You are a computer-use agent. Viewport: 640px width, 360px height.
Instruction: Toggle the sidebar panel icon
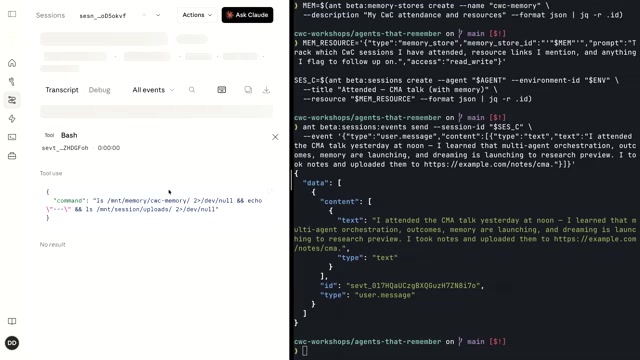point(12,14)
